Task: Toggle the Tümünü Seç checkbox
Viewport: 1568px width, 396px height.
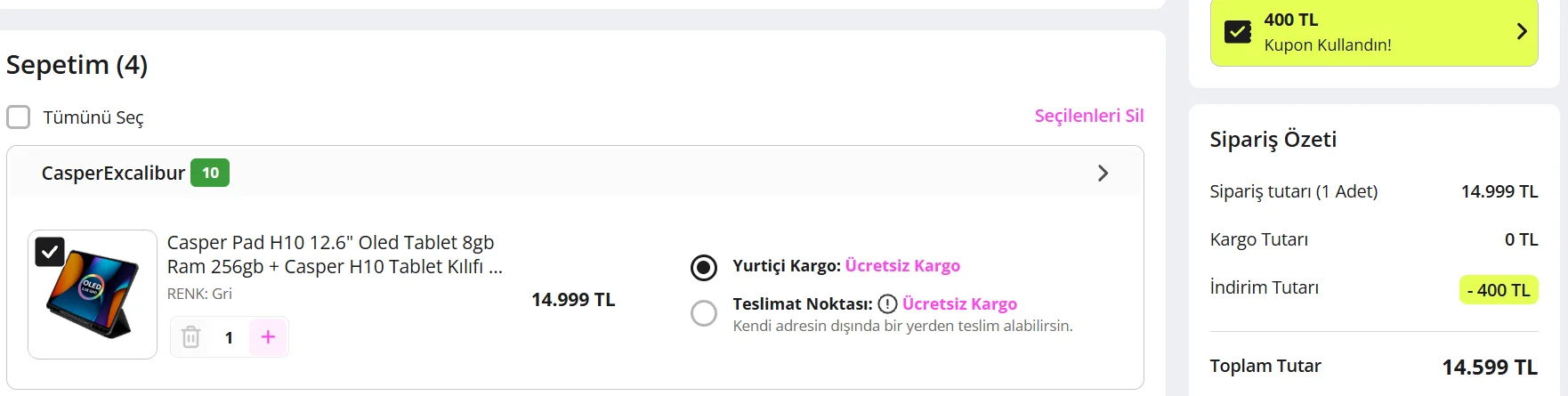Action: pos(19,117)
